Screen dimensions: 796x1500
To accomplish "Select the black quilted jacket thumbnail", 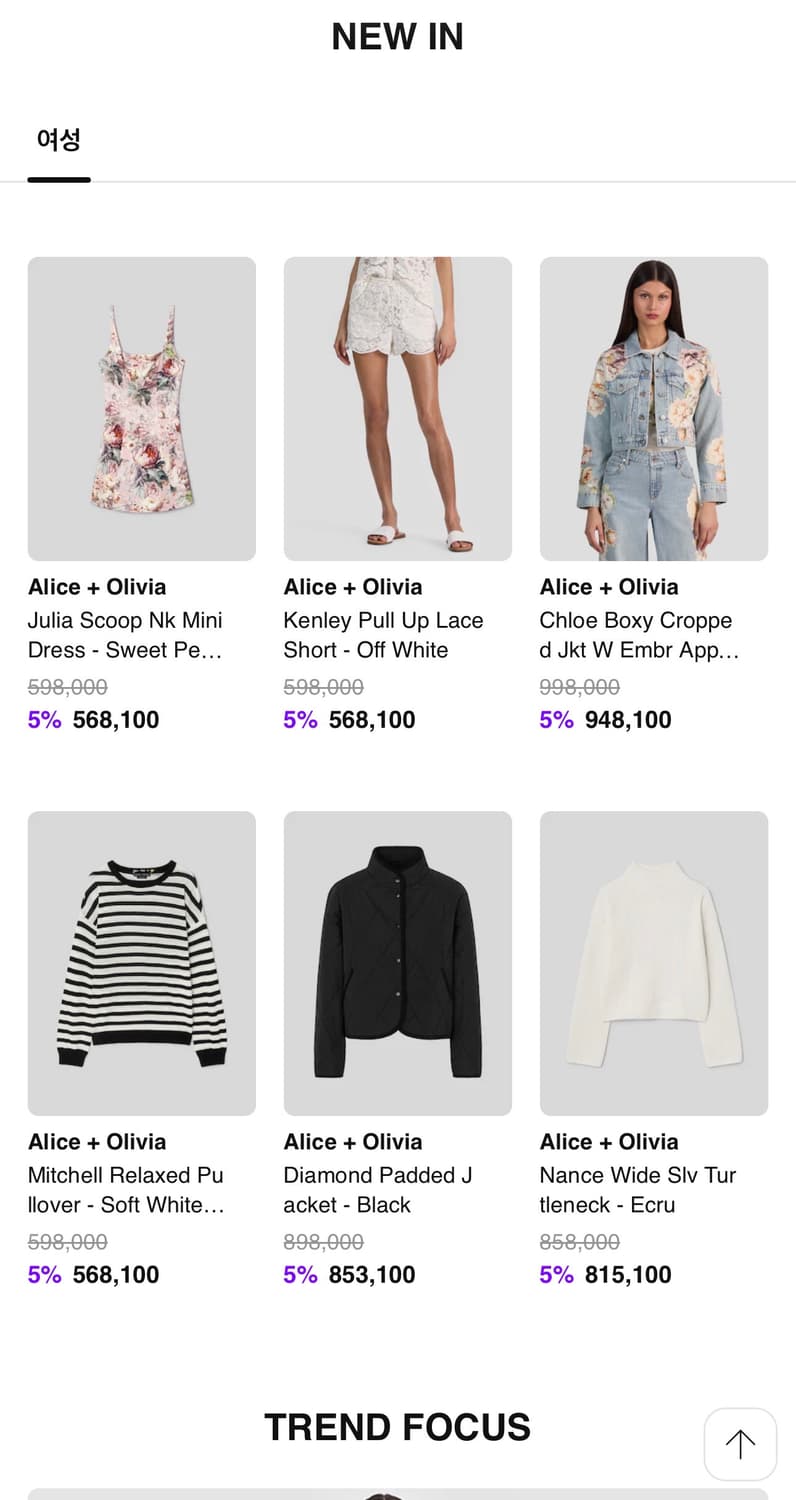I will [397, 962].
